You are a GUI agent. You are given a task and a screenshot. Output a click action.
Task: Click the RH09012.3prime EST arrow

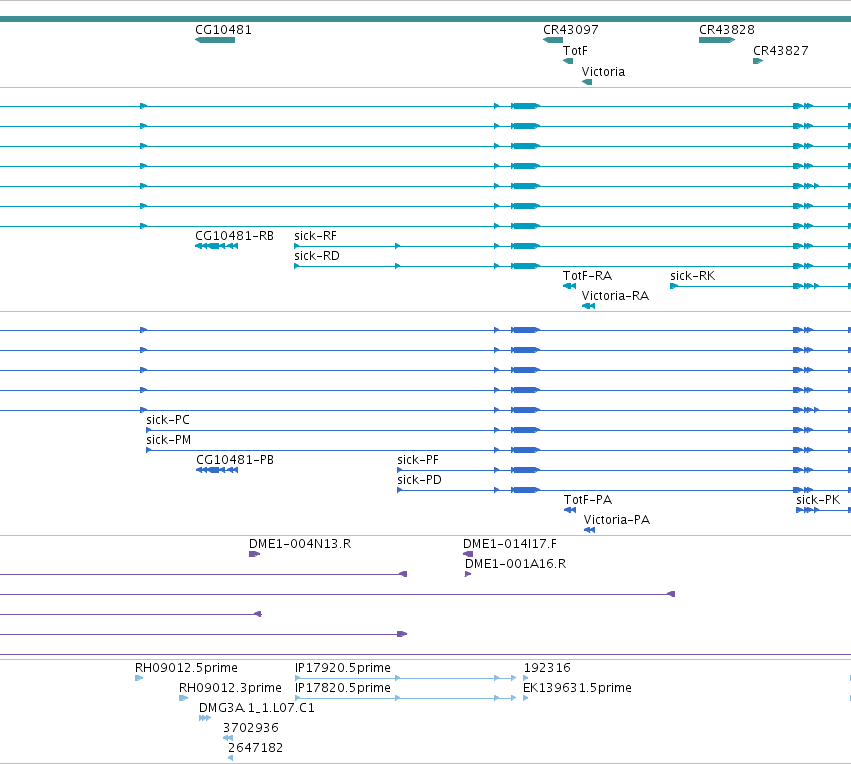point(183,698)
